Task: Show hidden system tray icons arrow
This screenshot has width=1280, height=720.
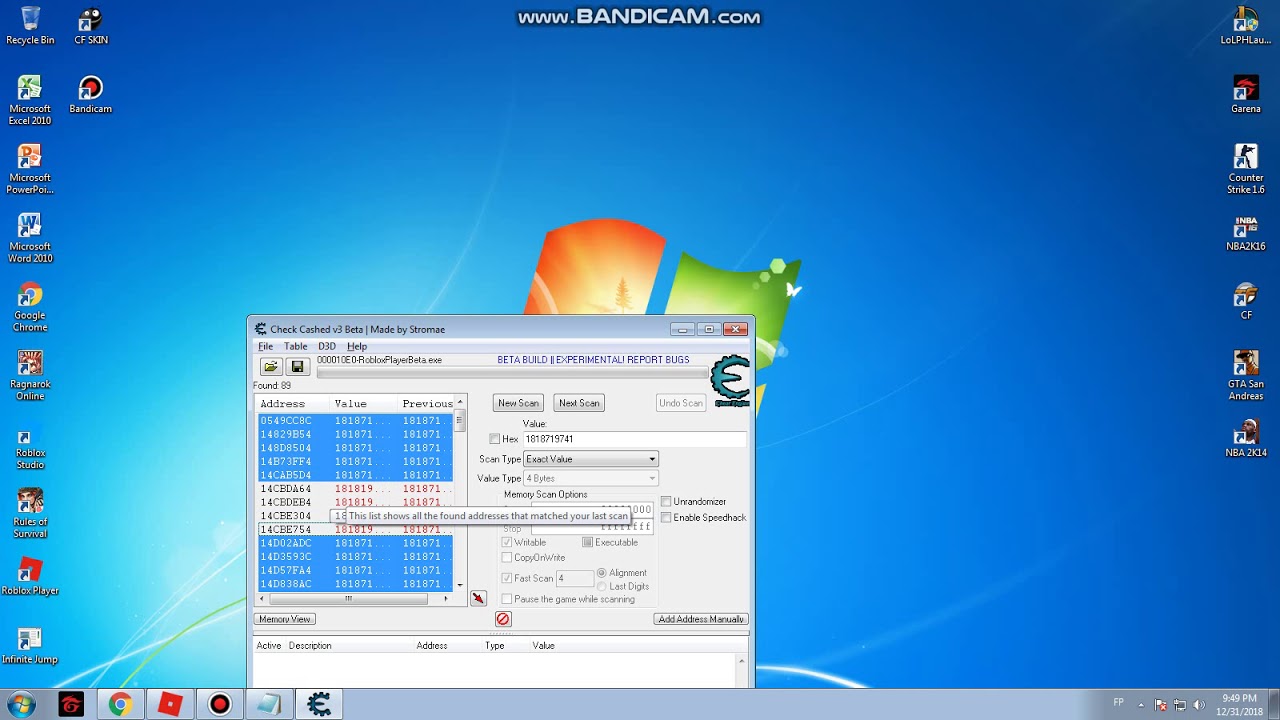Action: click(1139, 704)
